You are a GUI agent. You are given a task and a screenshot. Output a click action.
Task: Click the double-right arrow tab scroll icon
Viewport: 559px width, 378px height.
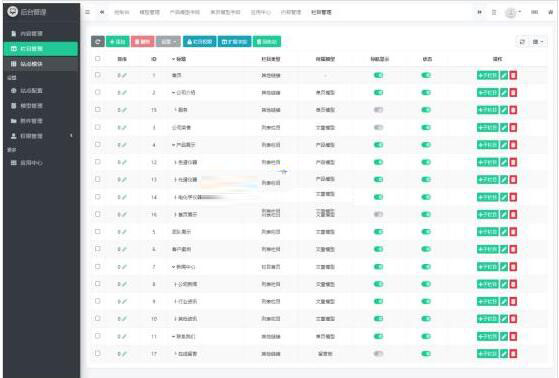coord(479,12)
